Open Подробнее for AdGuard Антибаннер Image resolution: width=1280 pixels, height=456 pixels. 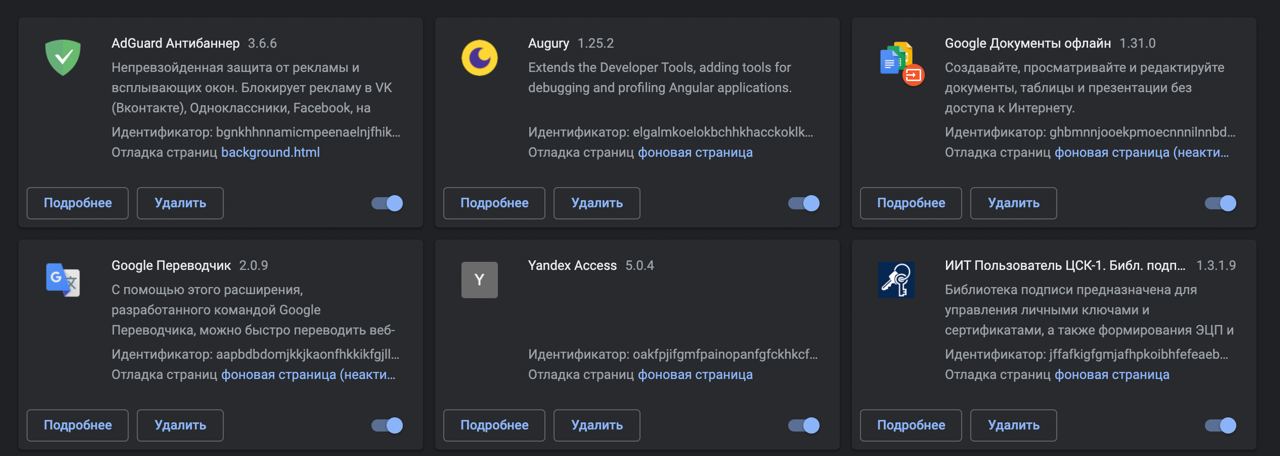(x=77, y=203)
